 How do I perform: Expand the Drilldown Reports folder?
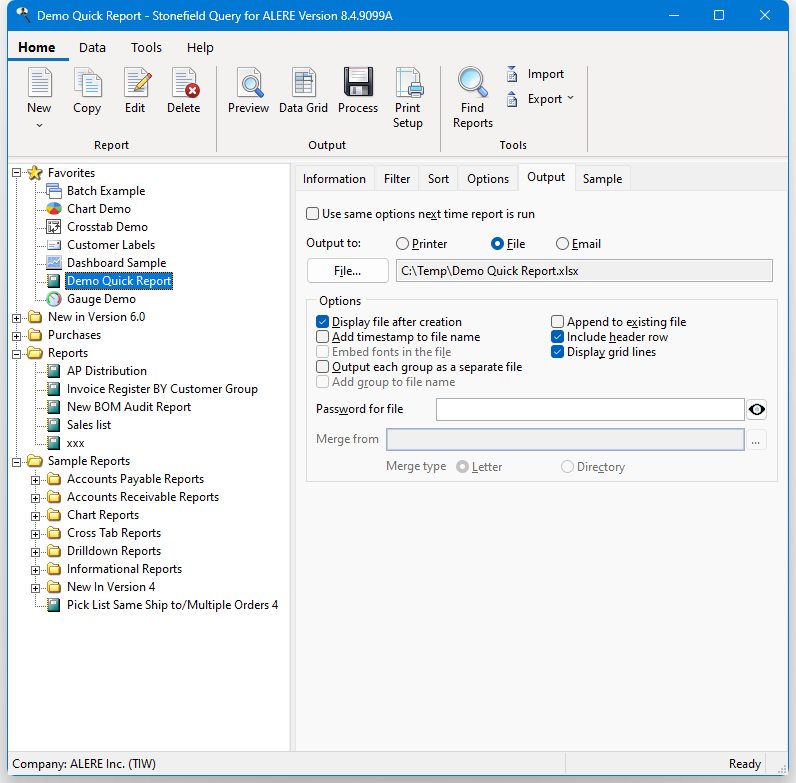(36, 552)
